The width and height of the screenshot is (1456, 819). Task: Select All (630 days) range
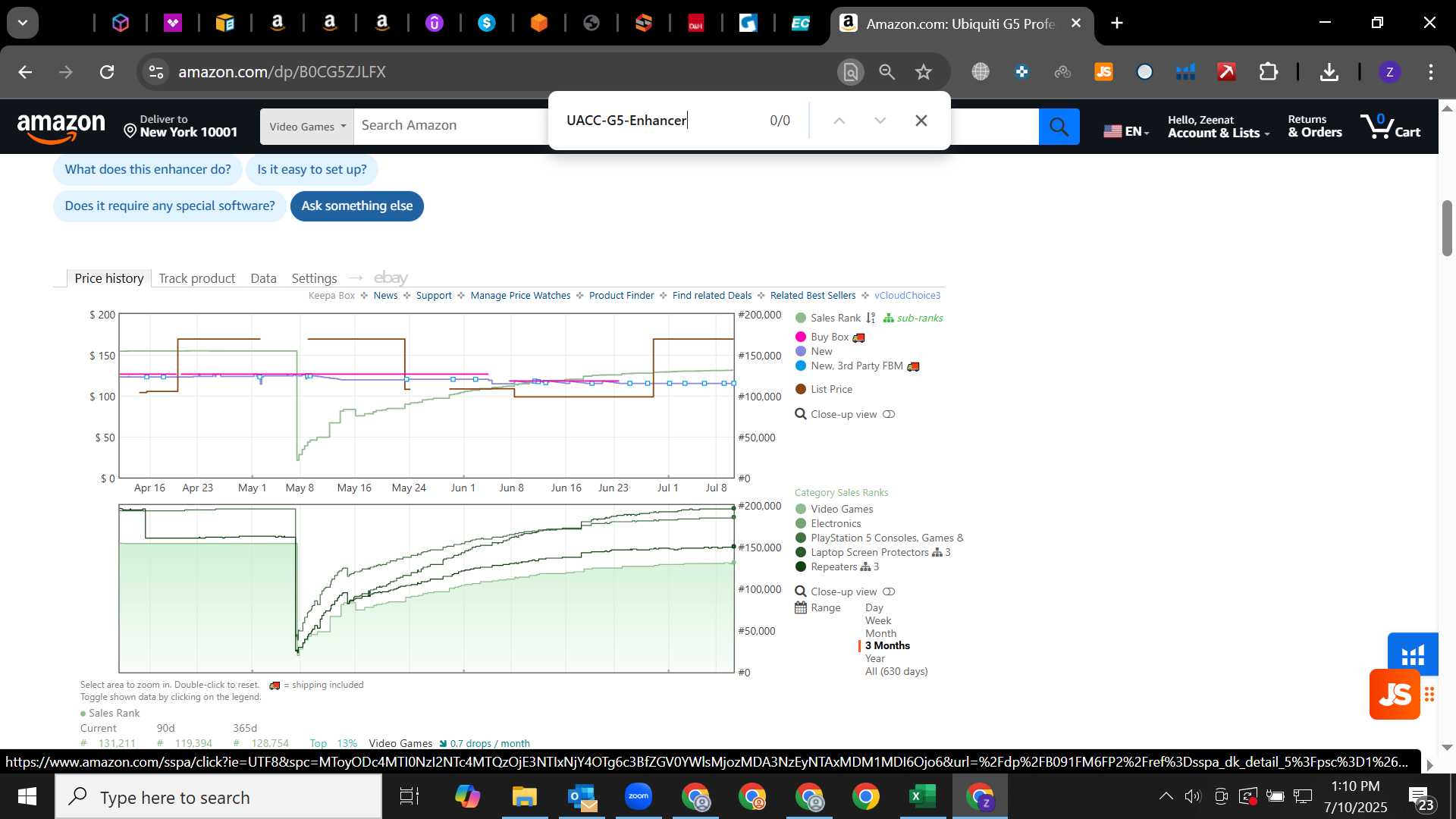[x=896, y=672]
